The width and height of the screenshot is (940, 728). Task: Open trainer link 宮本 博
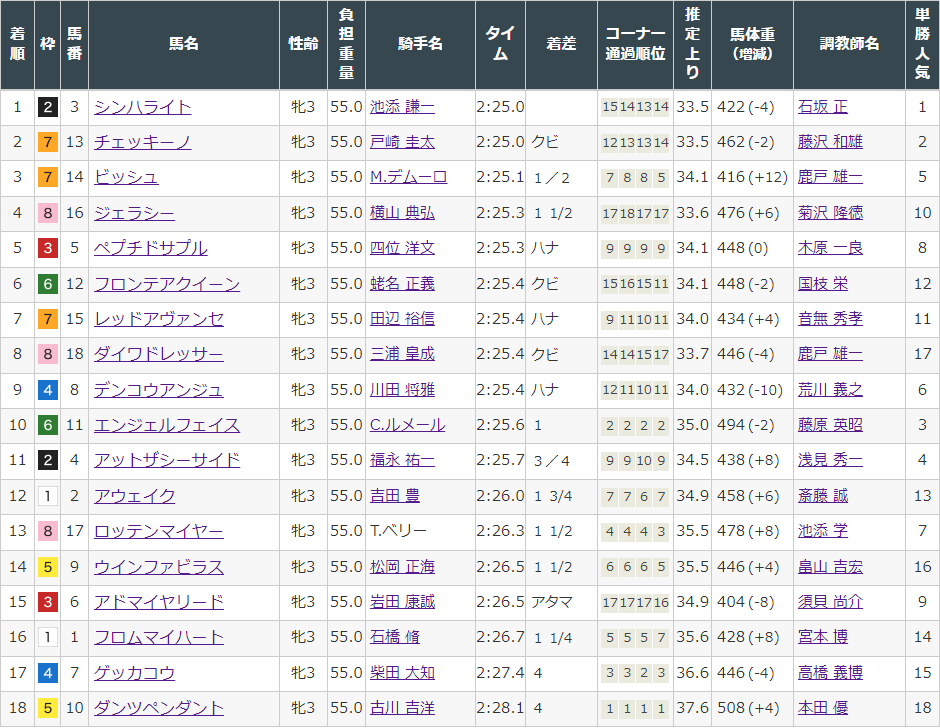click(x=822, y=637)
